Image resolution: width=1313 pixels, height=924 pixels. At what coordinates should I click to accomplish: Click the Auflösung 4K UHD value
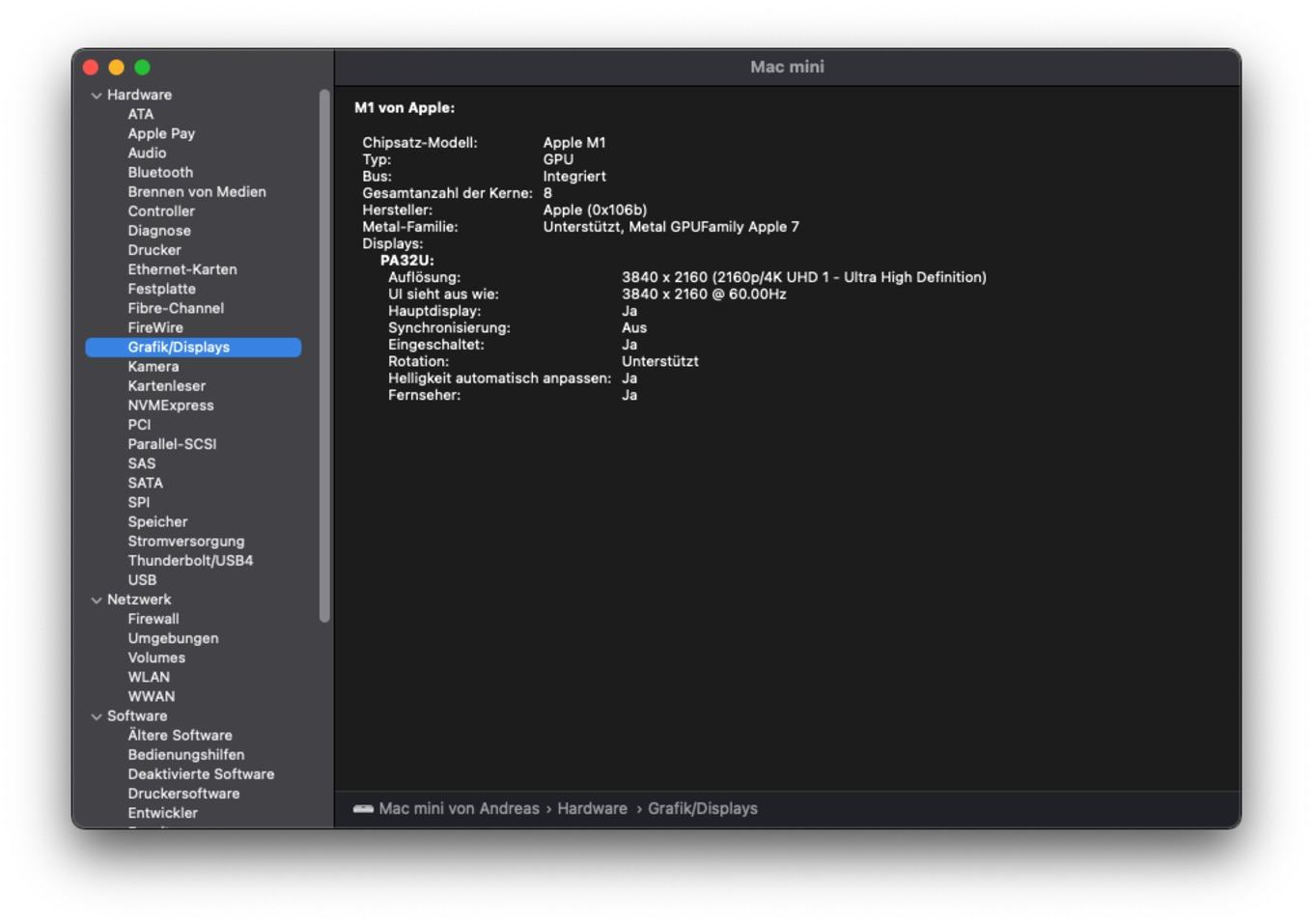804,277
